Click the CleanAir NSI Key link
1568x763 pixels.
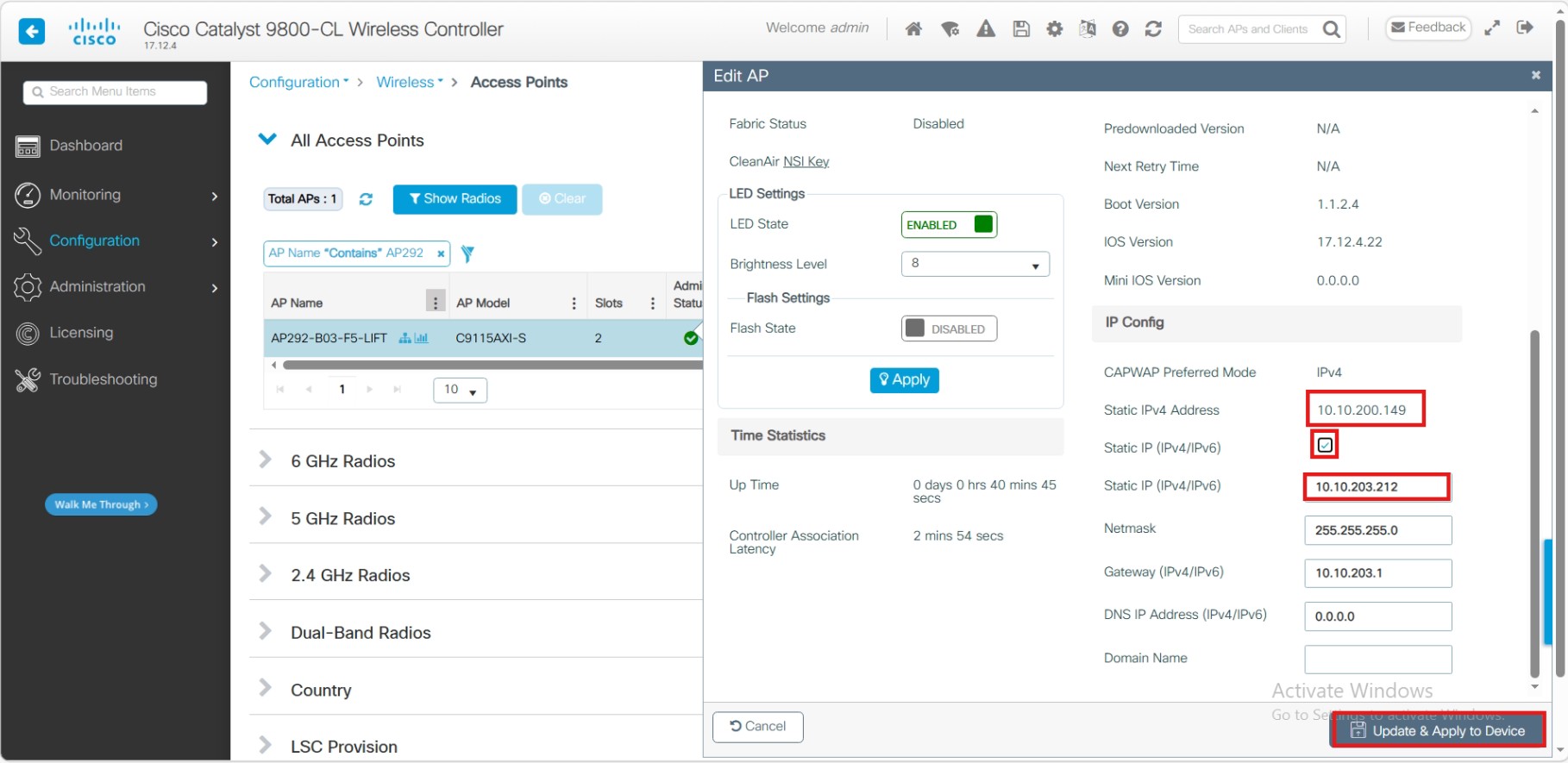click(806, 162)
